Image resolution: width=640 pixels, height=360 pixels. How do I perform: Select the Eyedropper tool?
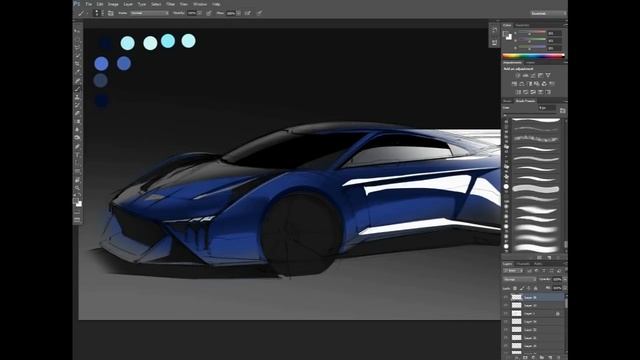tap(77, 72)
